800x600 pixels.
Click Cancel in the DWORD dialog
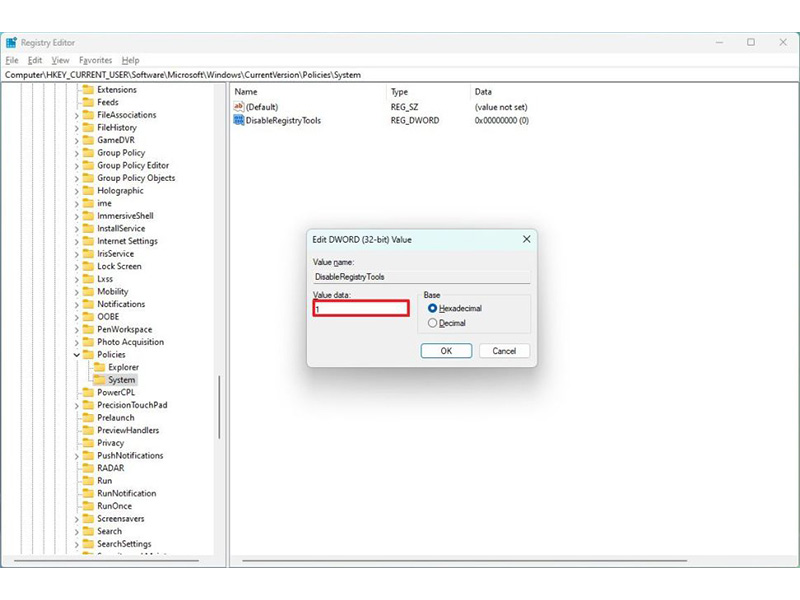click(504, 351)
